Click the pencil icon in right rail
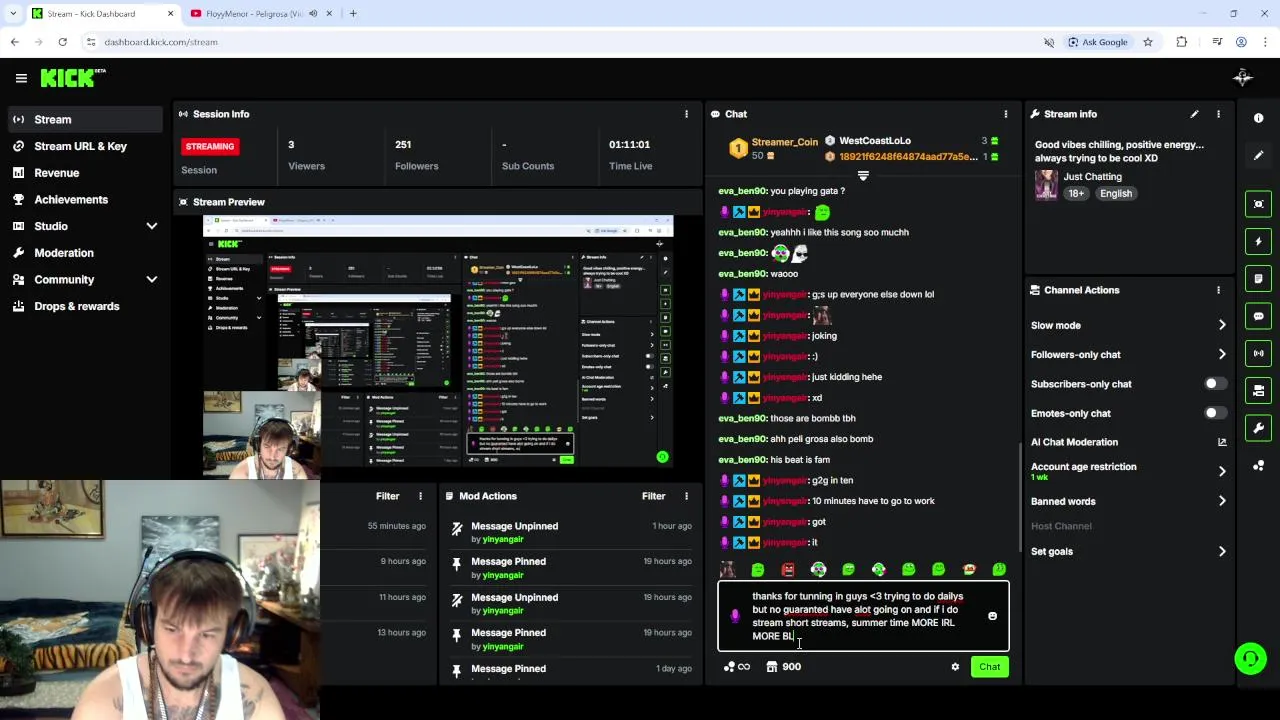 click(x=1258, y=155)
